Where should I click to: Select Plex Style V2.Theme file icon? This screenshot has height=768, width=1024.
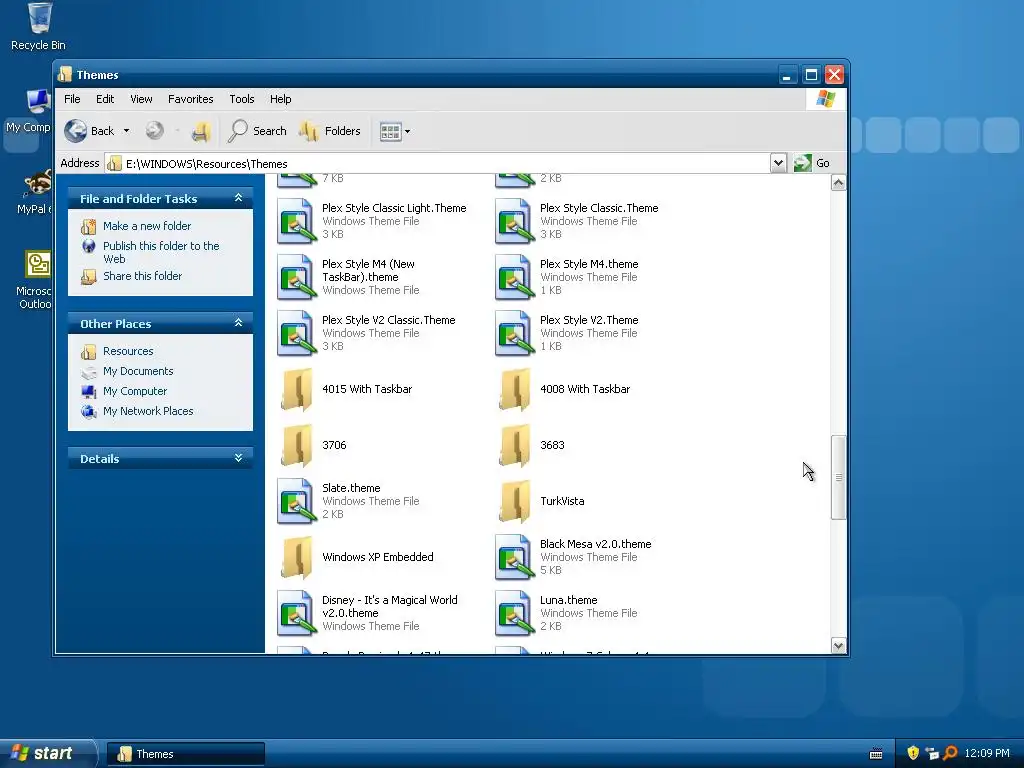[x=515, y=334]
